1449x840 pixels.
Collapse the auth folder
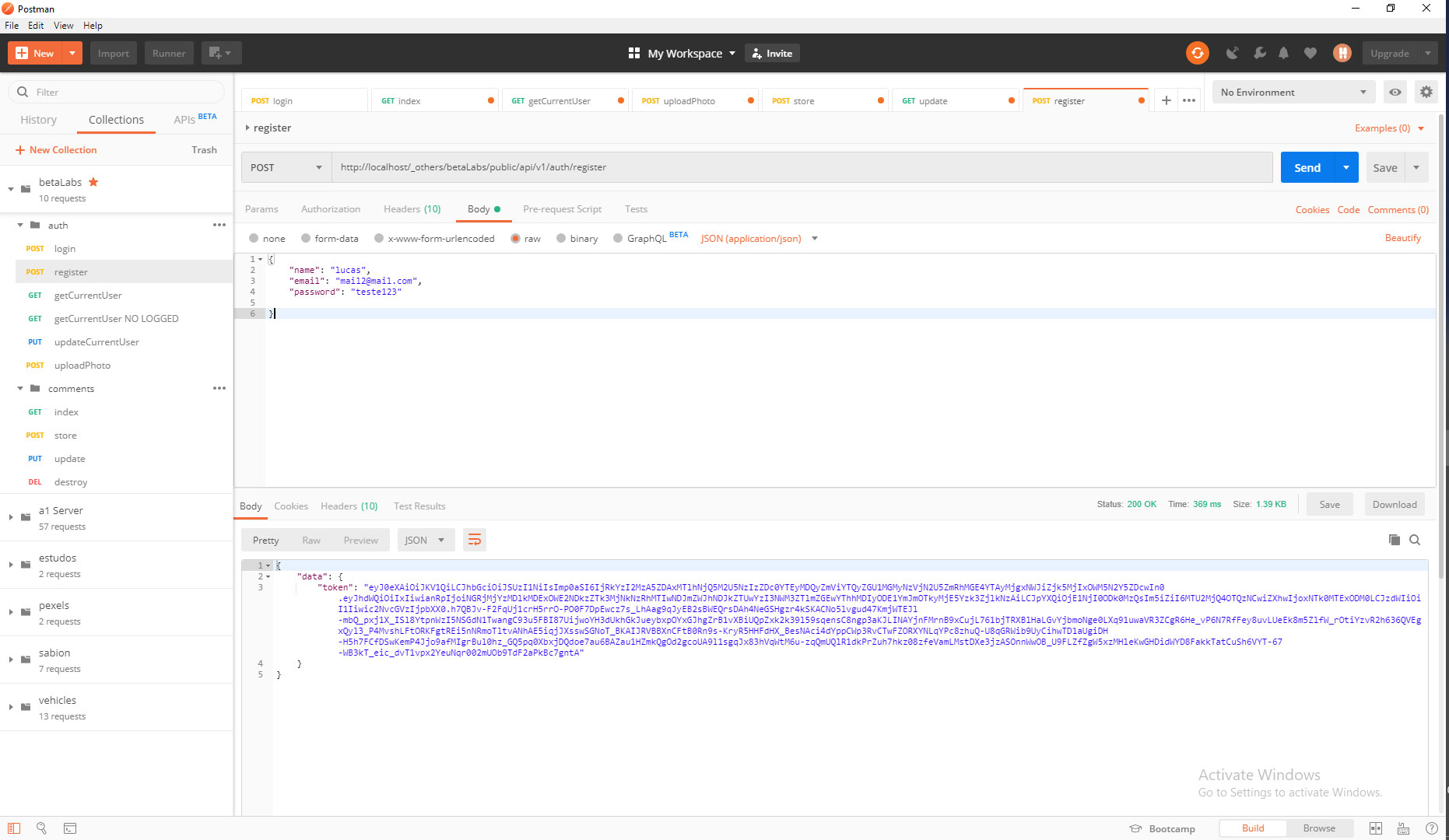click(20, 225)
